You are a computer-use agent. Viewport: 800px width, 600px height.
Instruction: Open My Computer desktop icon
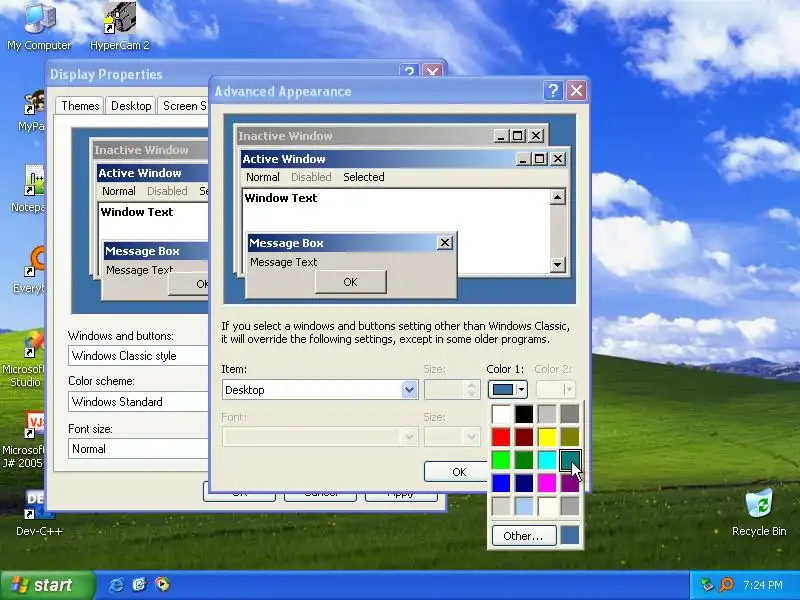pyautogui.click(x=39, y=27)
